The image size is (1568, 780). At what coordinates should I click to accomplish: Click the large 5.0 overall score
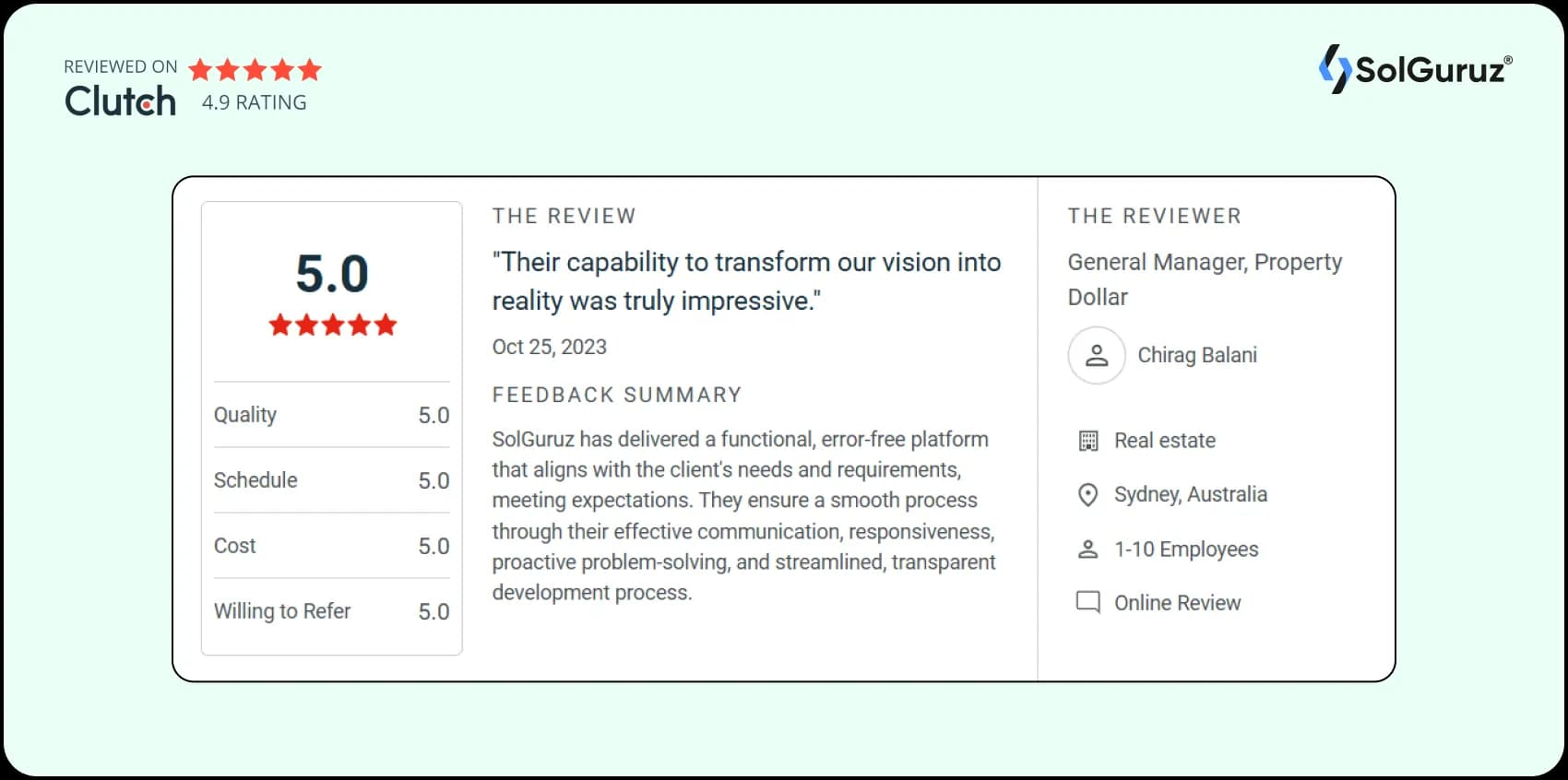(x=332, y=274)
